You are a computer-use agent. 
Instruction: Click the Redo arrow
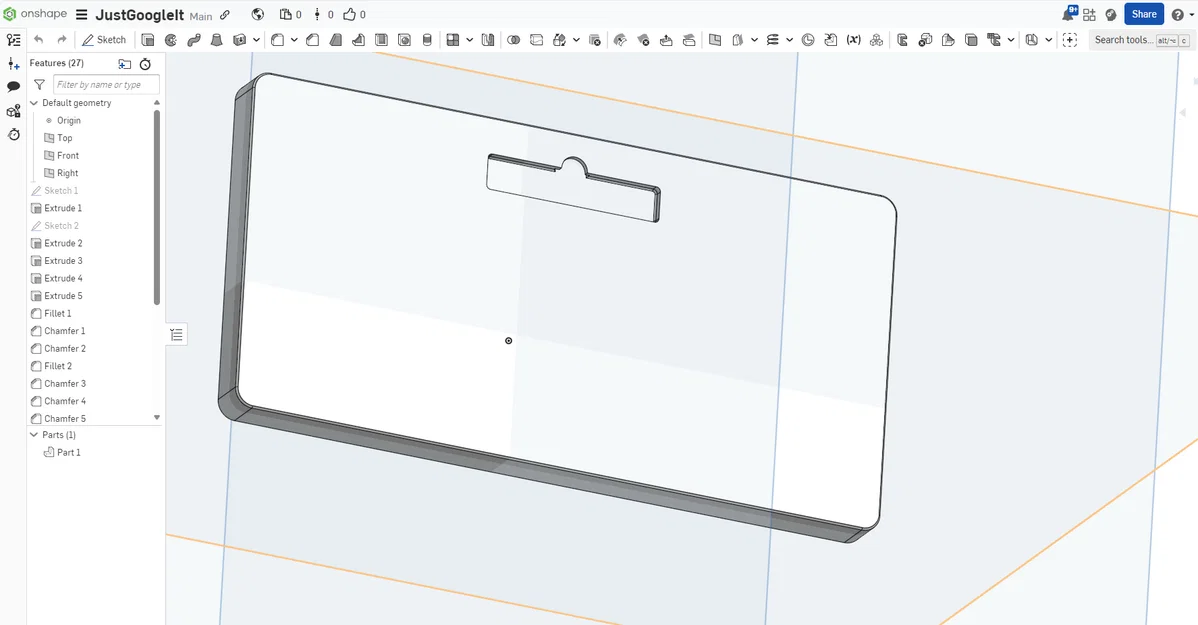pos(62,40)
